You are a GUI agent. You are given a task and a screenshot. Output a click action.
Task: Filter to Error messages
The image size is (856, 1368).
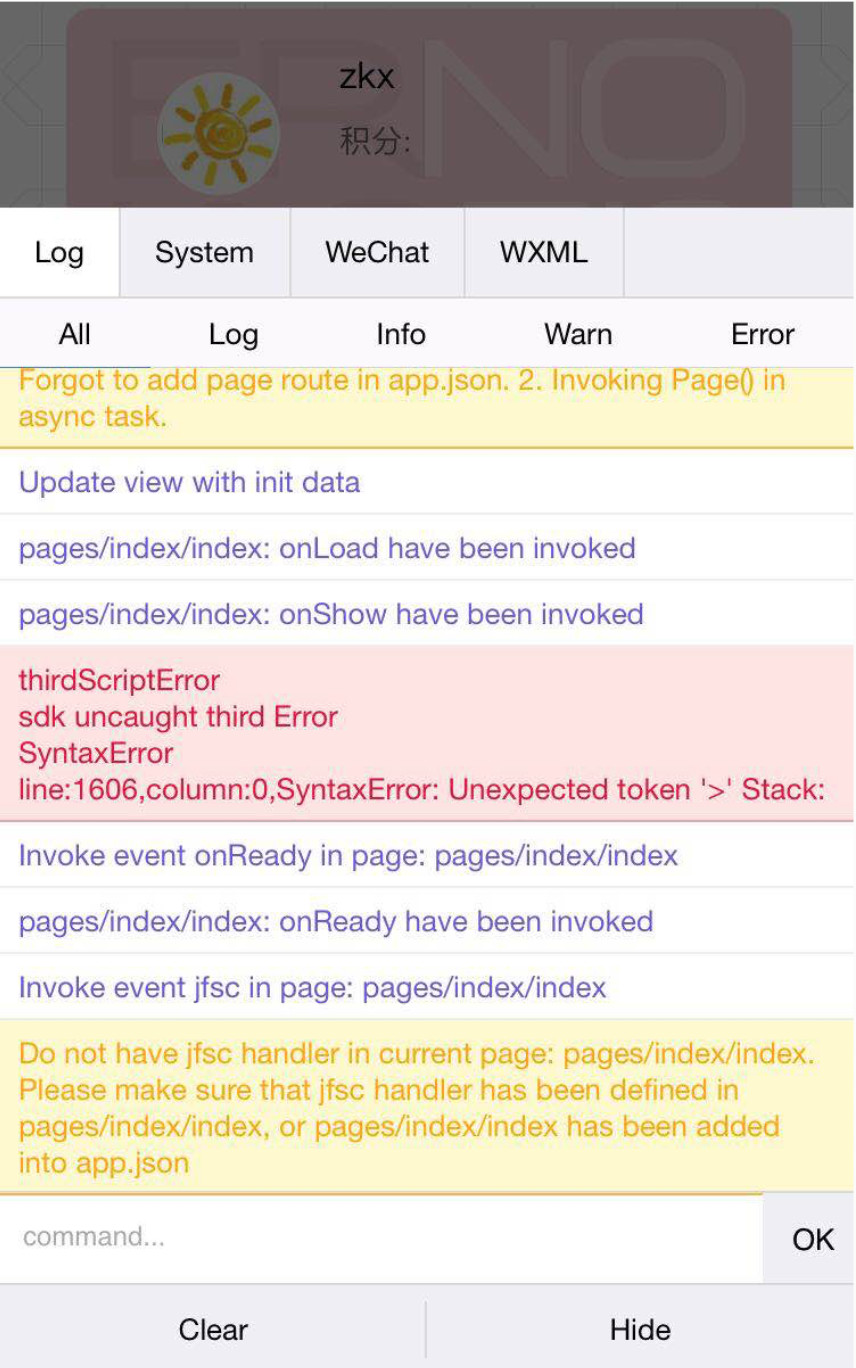(x=762, y=334)
